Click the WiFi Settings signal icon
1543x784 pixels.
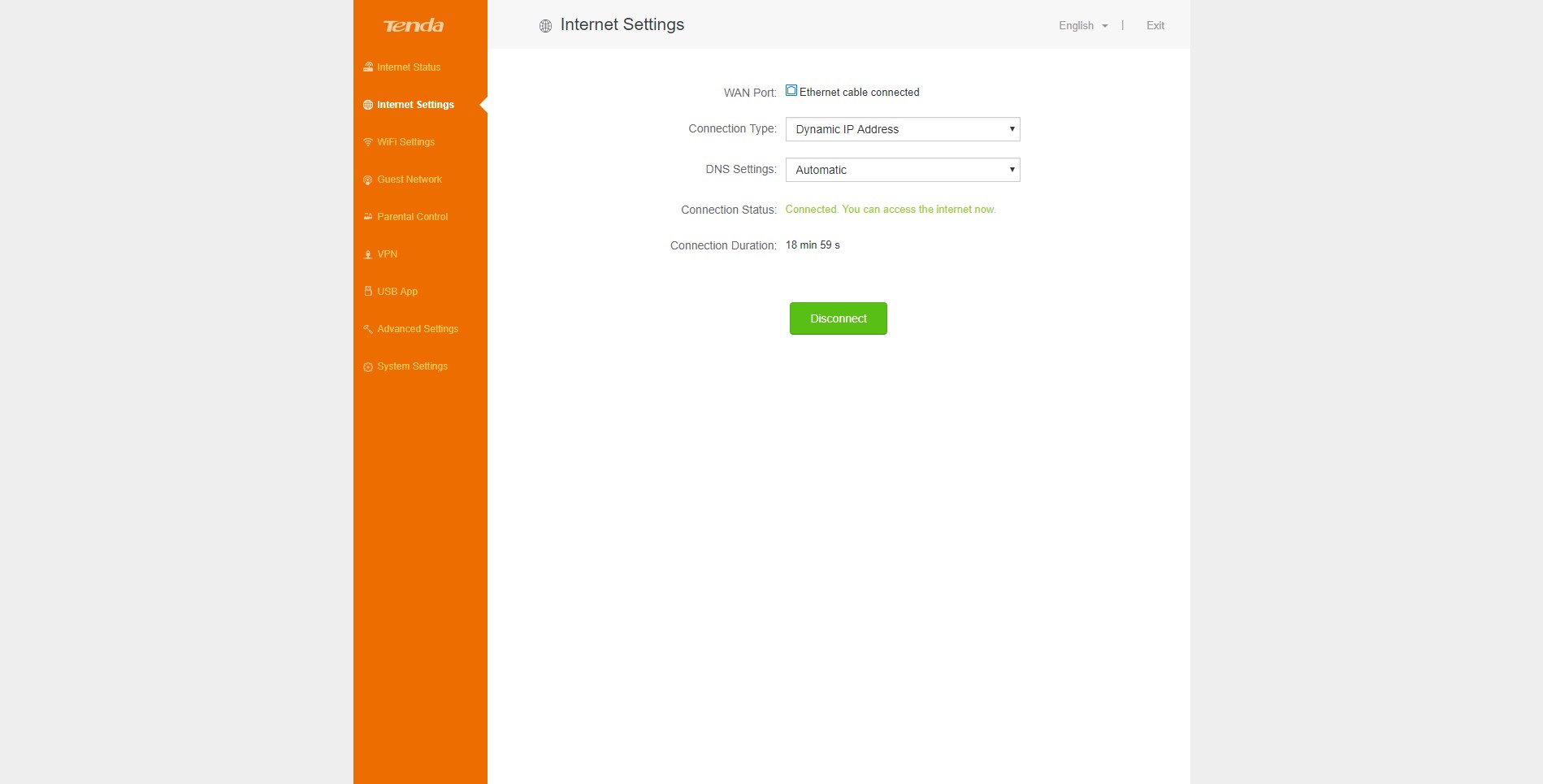[368, 142]
